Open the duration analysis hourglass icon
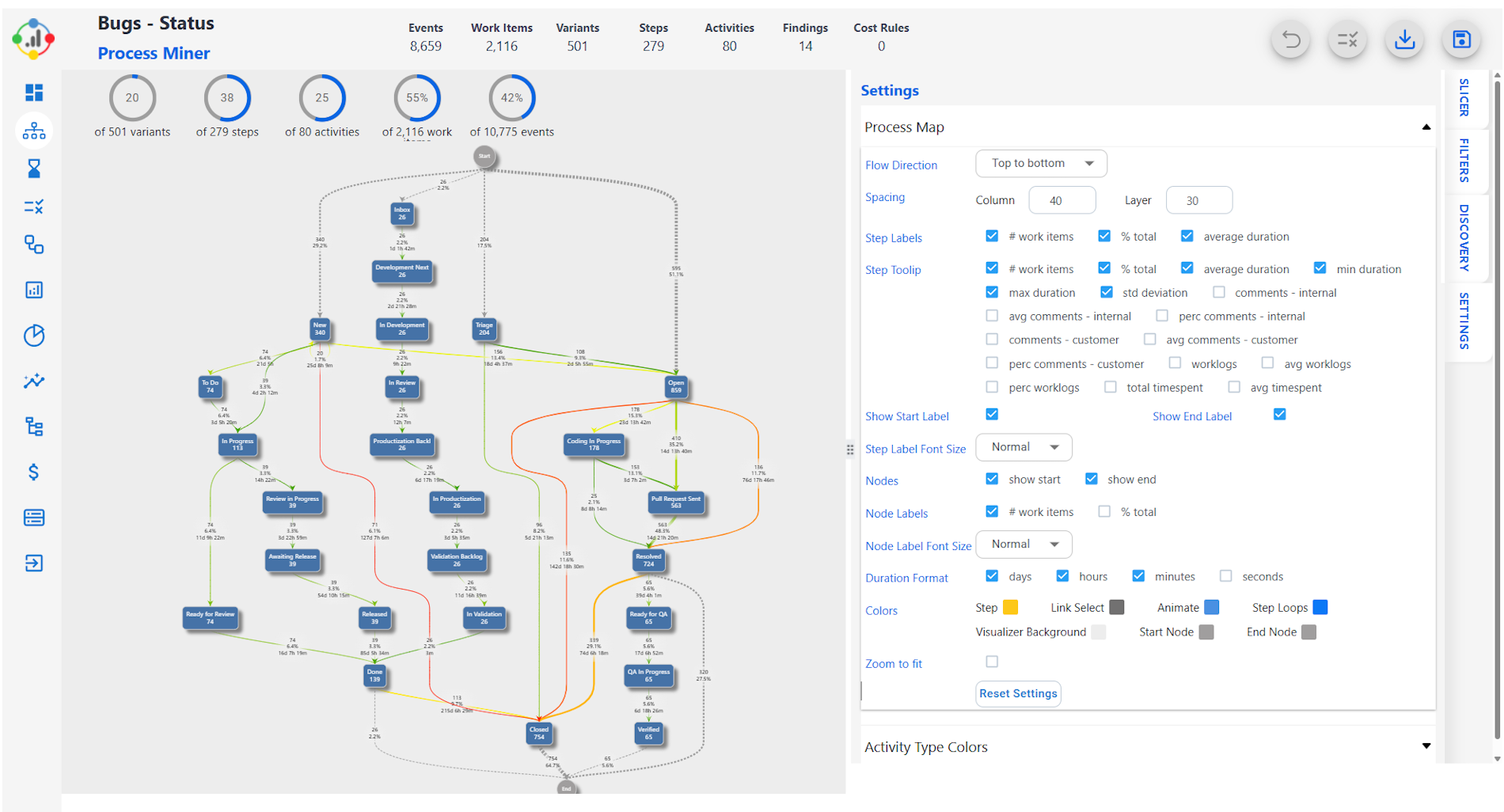Image resolution: width=1504 pixels, height=812 pixels. coord(34,168)
